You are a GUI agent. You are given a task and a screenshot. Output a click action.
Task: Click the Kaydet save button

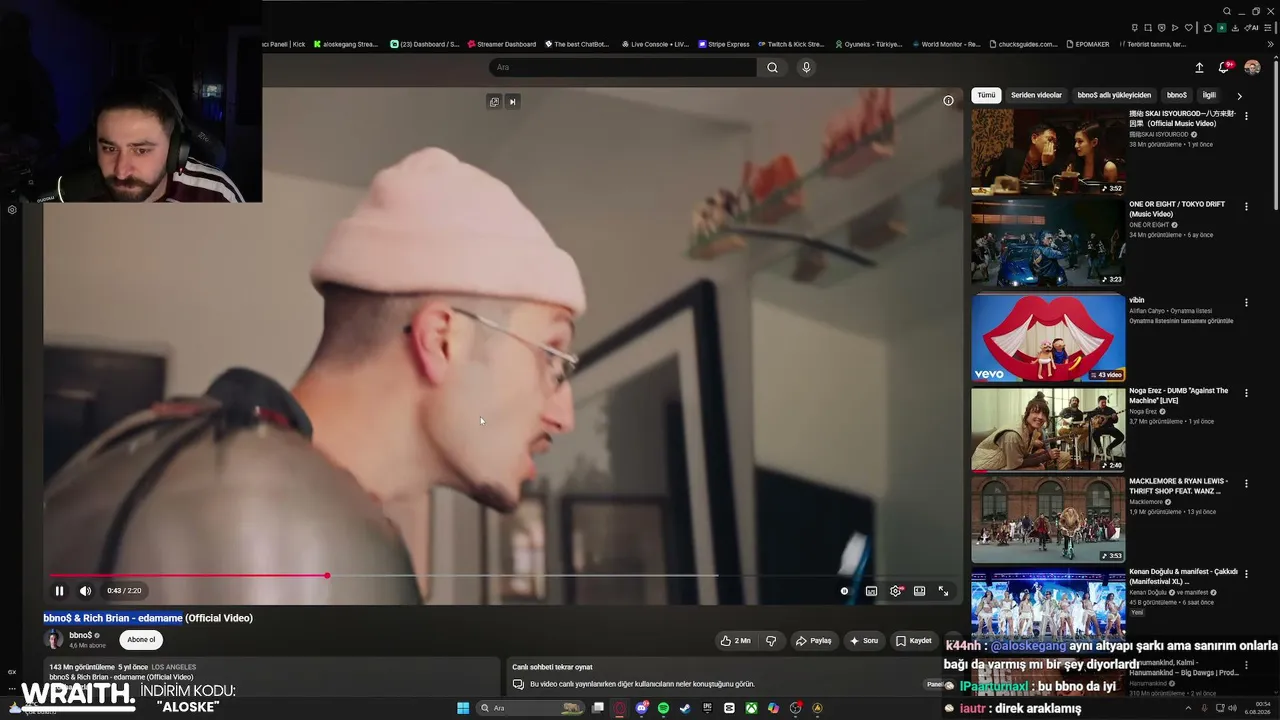pos(914,641)
